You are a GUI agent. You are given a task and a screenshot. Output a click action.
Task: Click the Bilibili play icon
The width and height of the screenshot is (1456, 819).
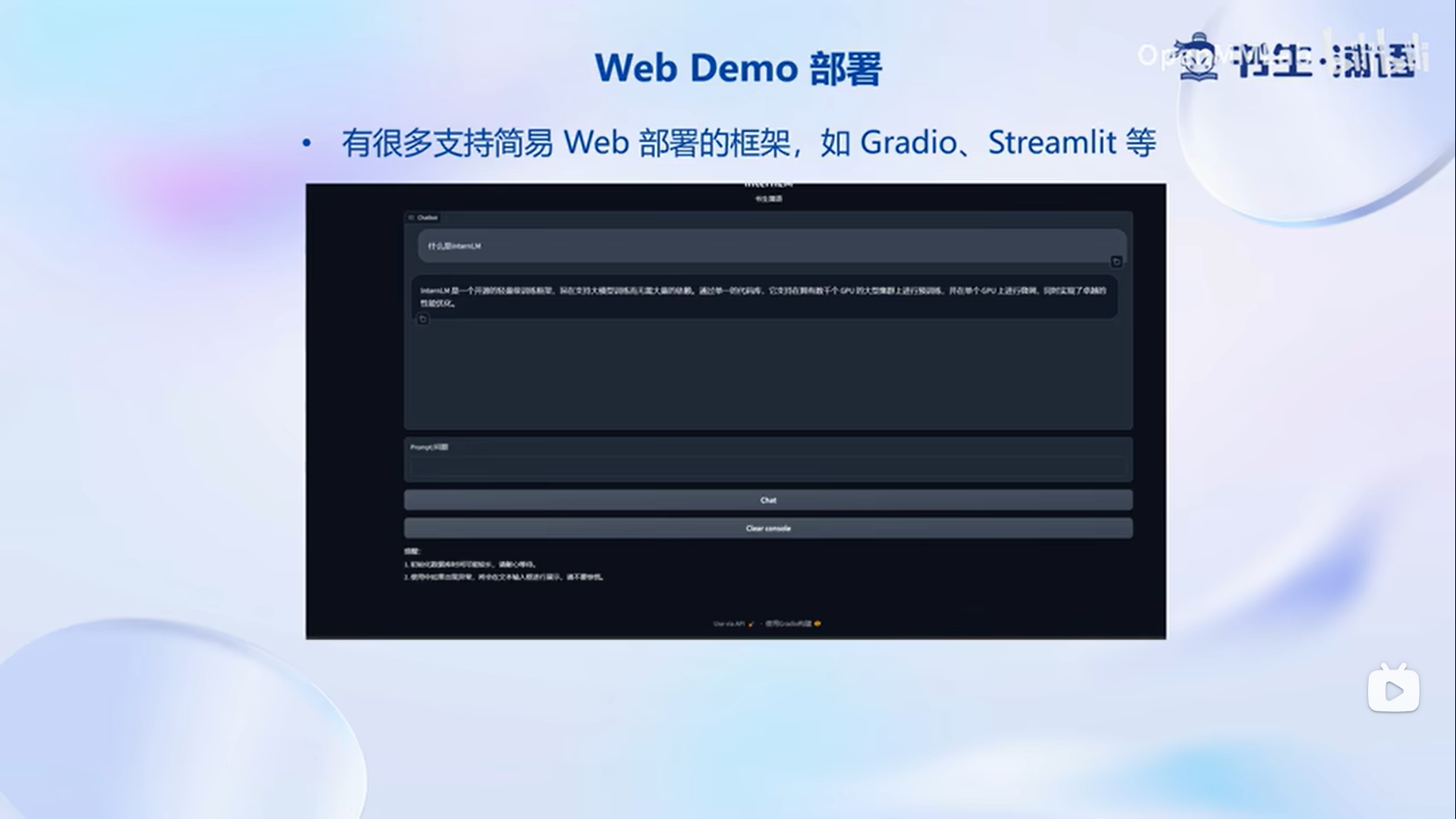(1393, 689)
